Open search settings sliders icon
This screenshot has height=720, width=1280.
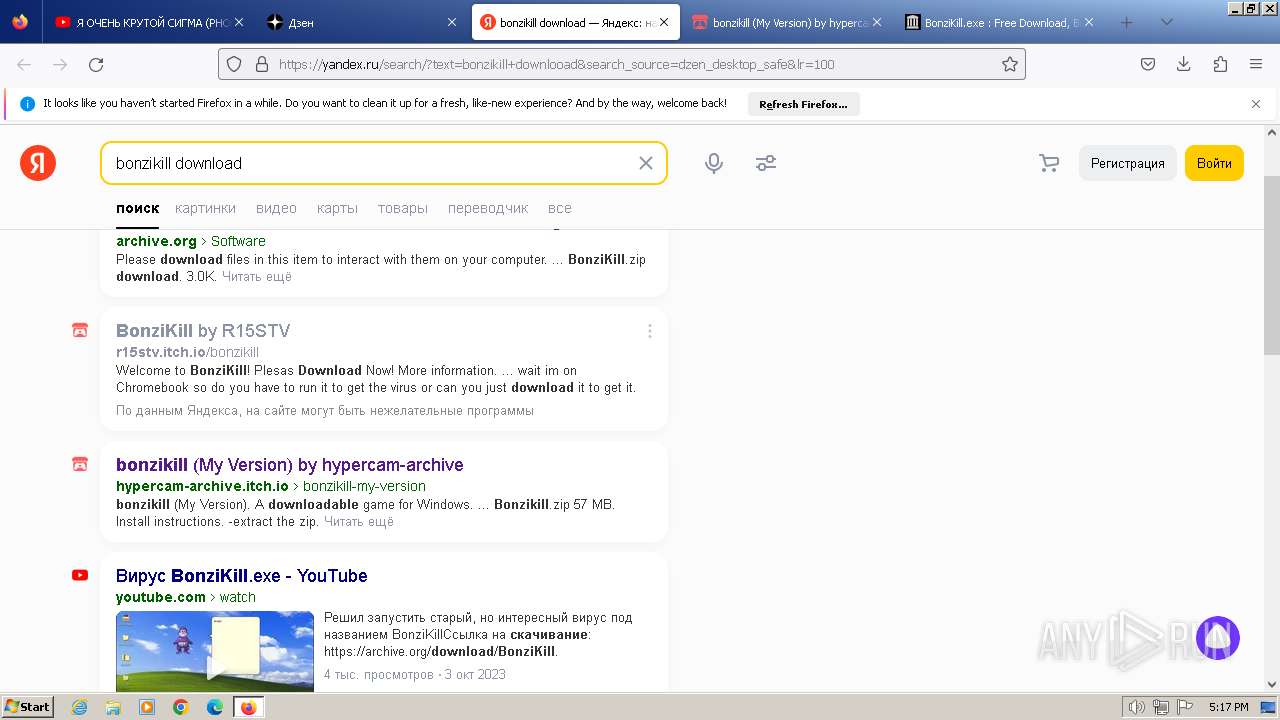(x=766, y=163)
